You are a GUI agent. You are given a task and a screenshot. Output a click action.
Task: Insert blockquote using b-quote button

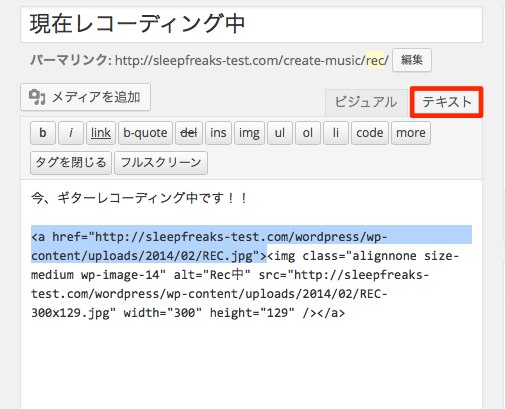pos(145,133)
